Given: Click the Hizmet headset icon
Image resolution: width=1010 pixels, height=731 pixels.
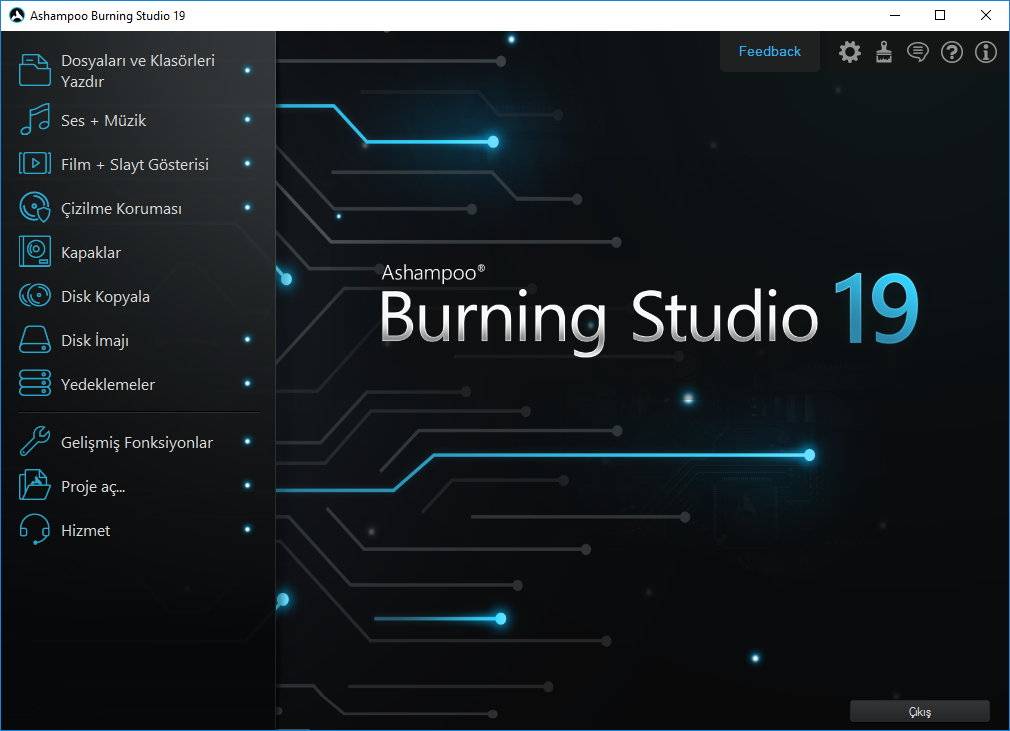Looking at the screenshot, I should pos(35,530).
